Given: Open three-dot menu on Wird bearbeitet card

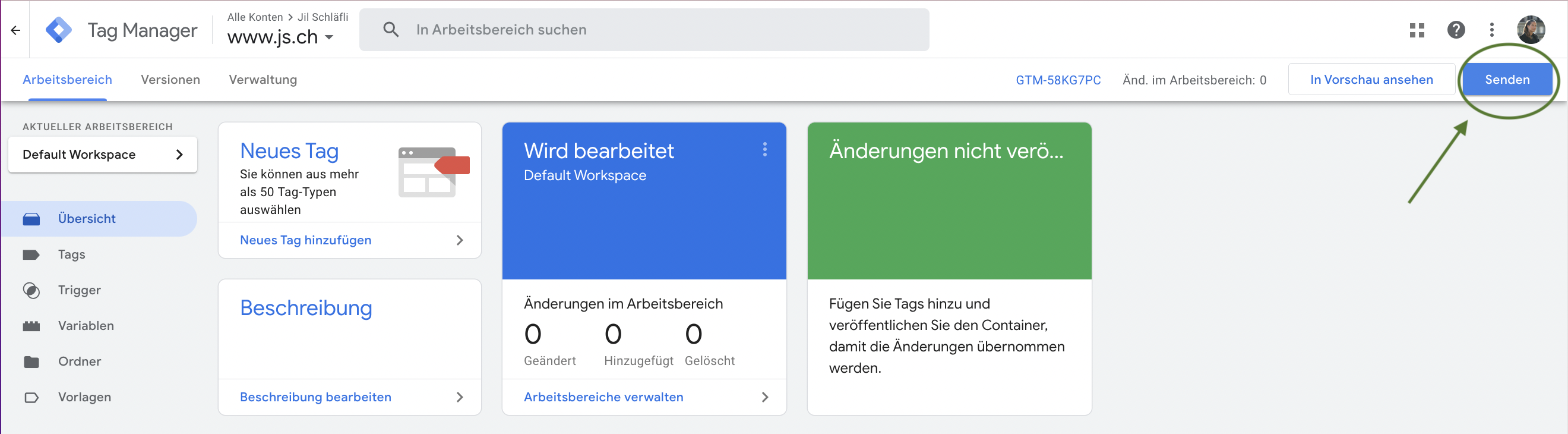Looking at the screenshot, I should pos(764,149).
